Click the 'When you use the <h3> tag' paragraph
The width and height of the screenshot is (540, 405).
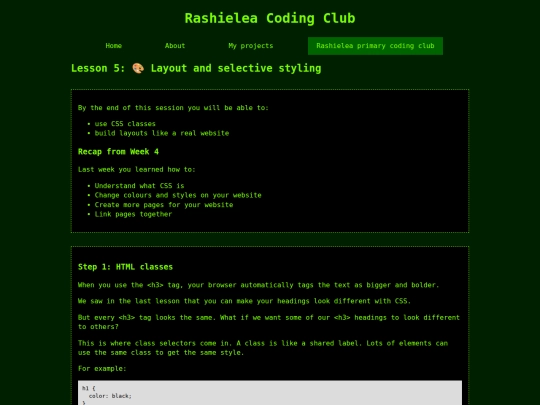258,285
